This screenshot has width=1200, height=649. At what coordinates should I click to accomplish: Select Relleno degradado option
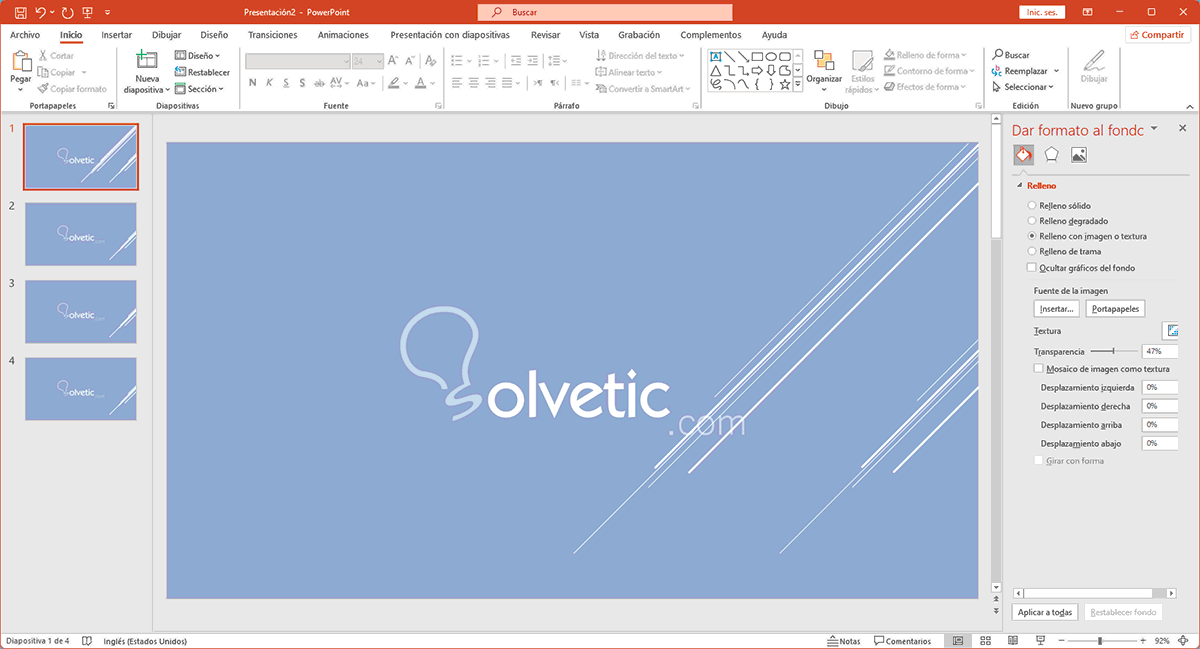[1032, 221]
